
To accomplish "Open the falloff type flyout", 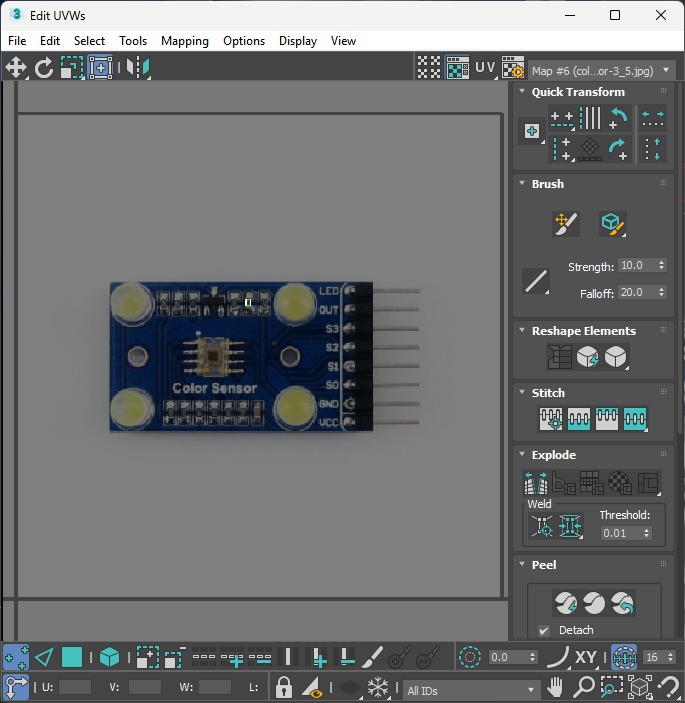I will (x=536, y=282).
